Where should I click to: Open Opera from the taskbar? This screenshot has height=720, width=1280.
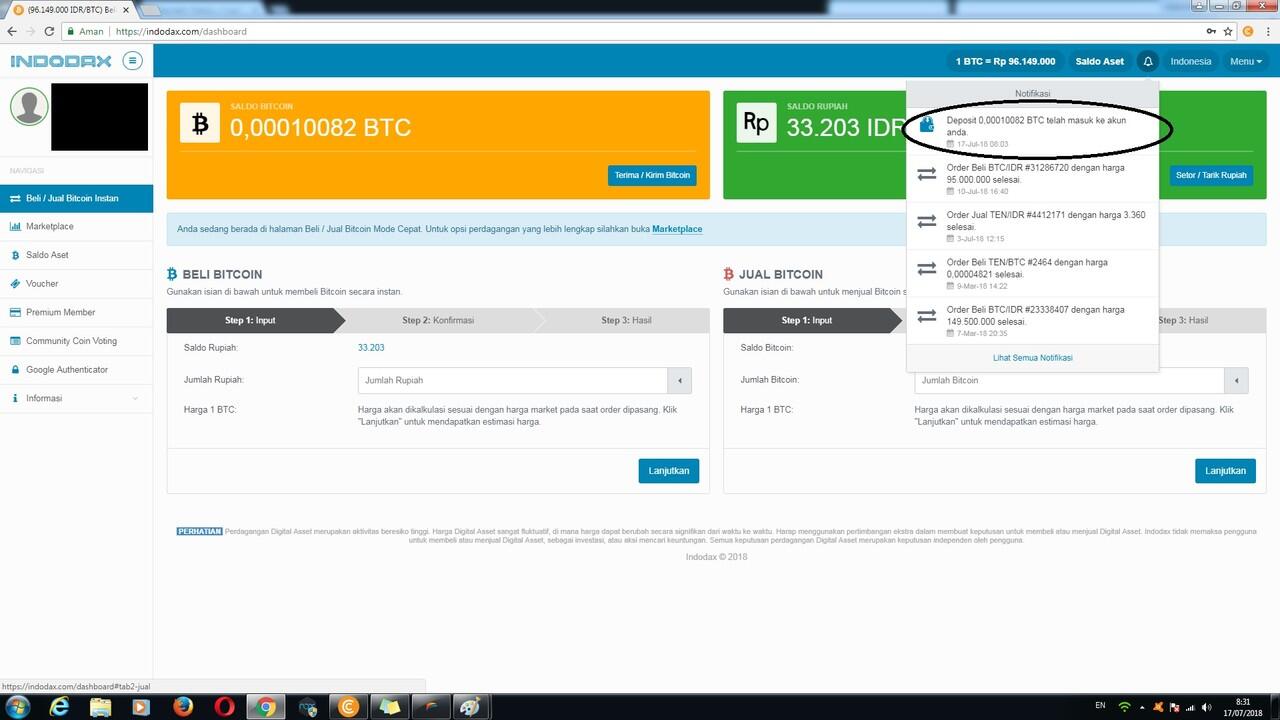pyautogui.click(x=225, y=707)
